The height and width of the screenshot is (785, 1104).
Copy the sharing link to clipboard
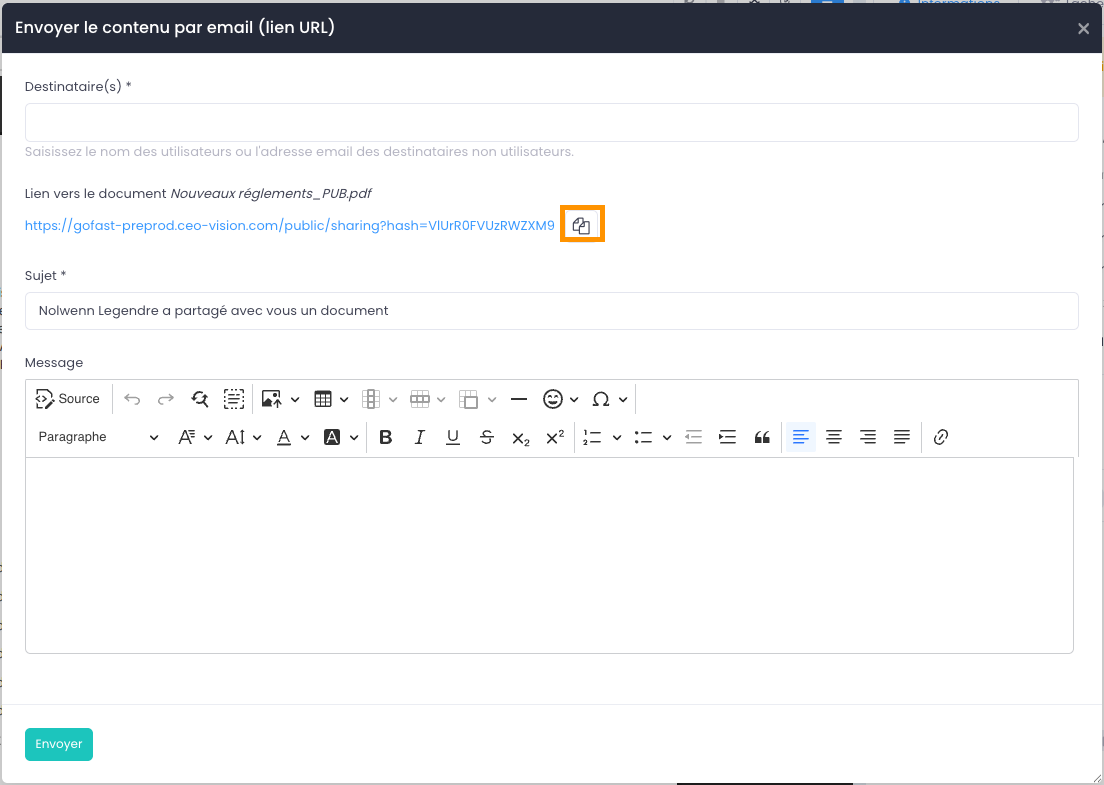pos(581,226)
